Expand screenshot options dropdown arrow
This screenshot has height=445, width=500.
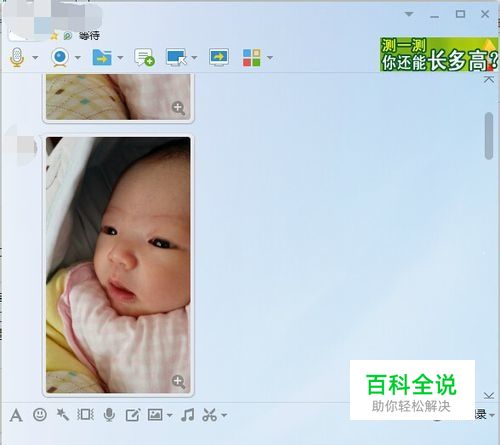pyautogui.click(x=224, y=415)
